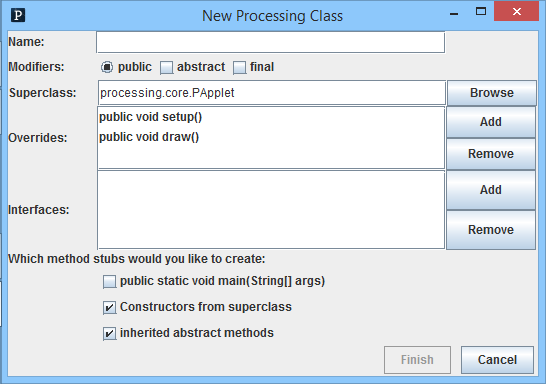Close the dialog with the red X
Image resolution: width=546 pixels, height=384 pixels.
click(516, 11)
